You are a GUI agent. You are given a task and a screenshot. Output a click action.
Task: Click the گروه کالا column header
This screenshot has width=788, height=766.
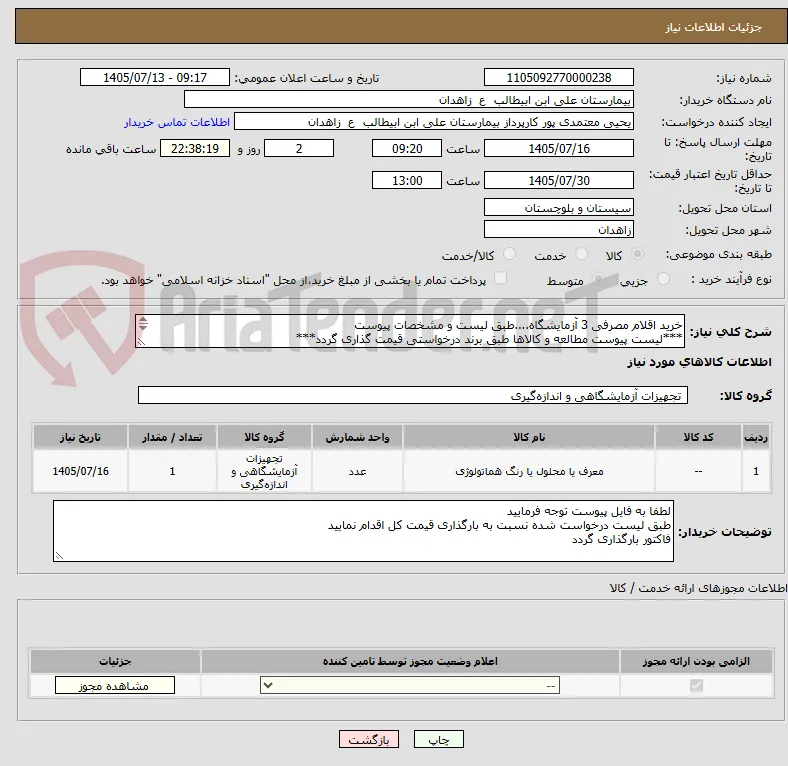point(264,437)
